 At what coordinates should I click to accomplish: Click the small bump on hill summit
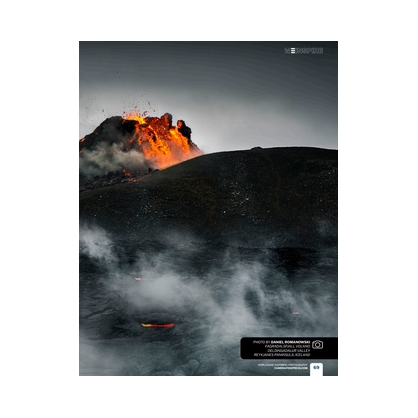256,148
